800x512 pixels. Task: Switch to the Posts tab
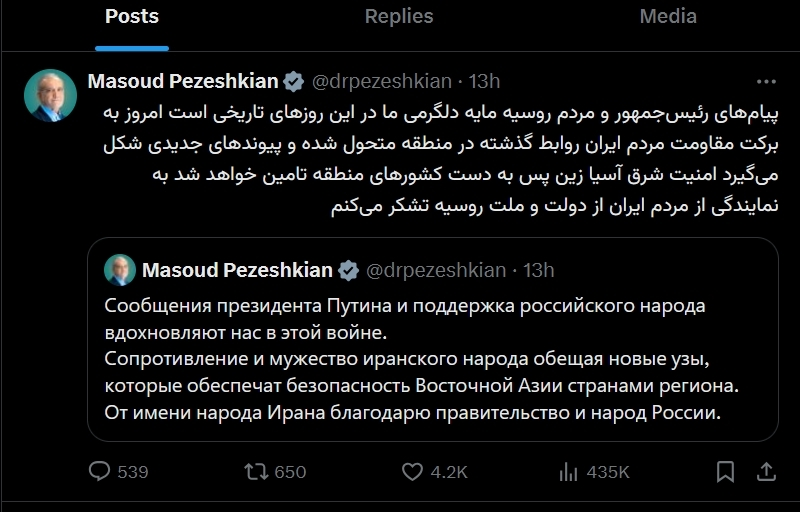coord(132,17)
